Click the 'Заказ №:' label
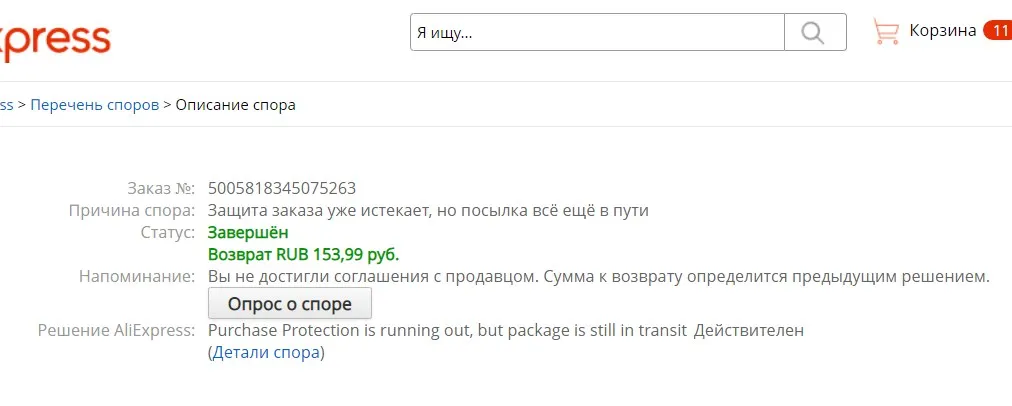This screenshot has height=406, width=1012. [x=161, y=188]
